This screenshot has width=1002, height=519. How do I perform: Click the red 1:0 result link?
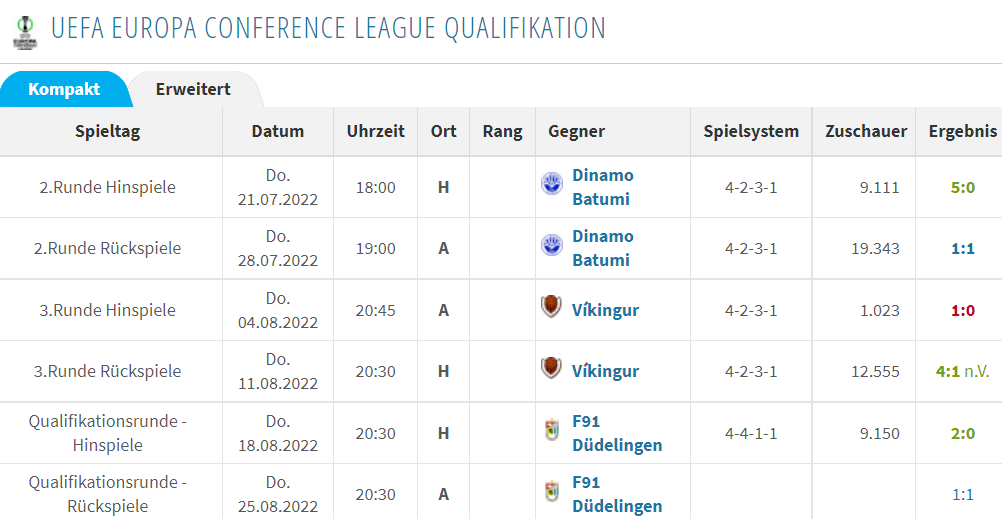tap(962, 311)
